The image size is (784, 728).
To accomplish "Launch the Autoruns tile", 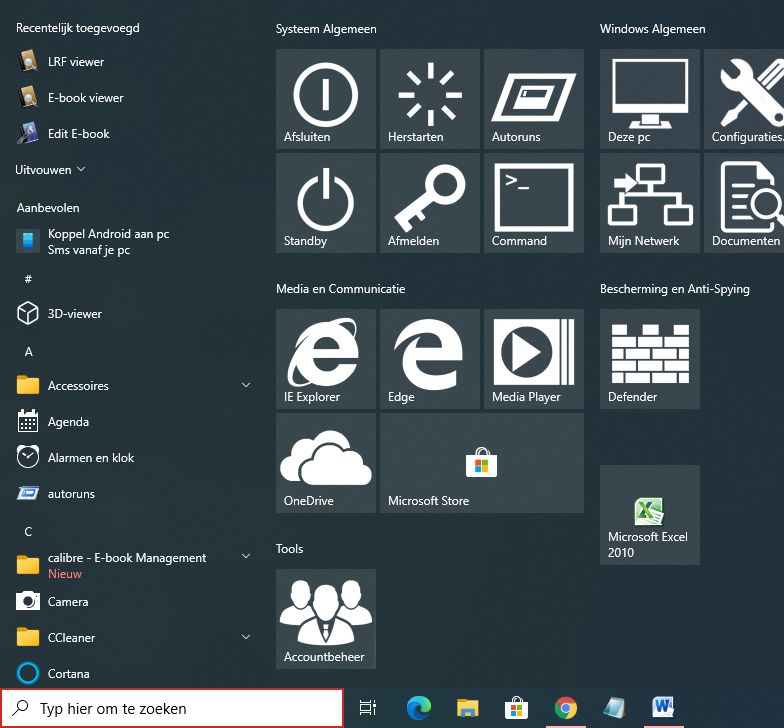I will (534, 98).
